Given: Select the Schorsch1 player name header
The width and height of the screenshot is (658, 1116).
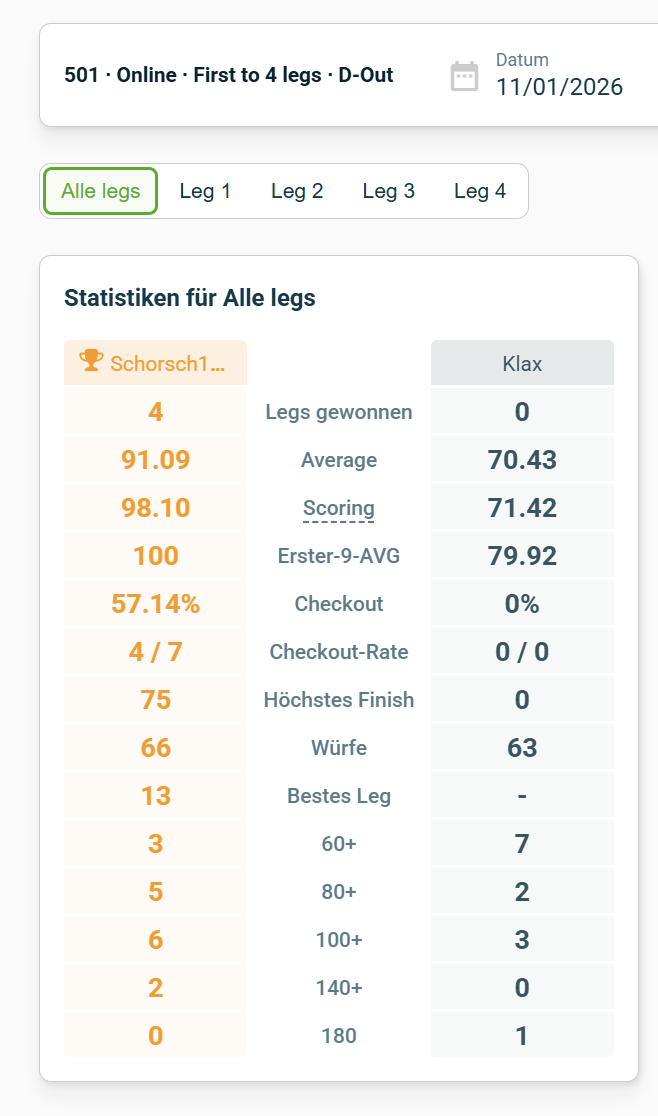Looking at the screenshot, I should tap(155, 363).
